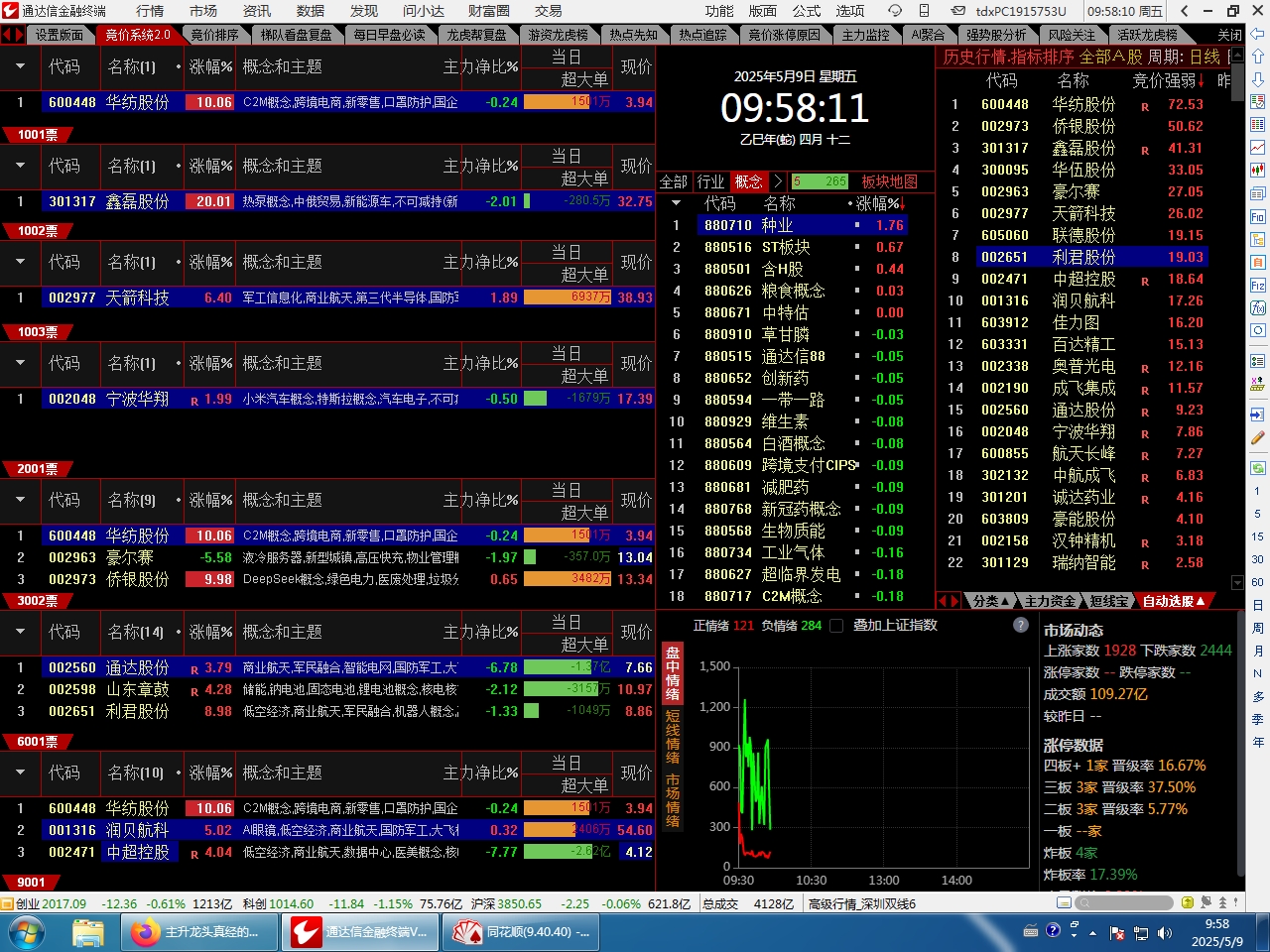Expand the header dropdown arrow above 鑫磊股份 row
Screen dimensions: 1270x952
click(x=20, y=166)
